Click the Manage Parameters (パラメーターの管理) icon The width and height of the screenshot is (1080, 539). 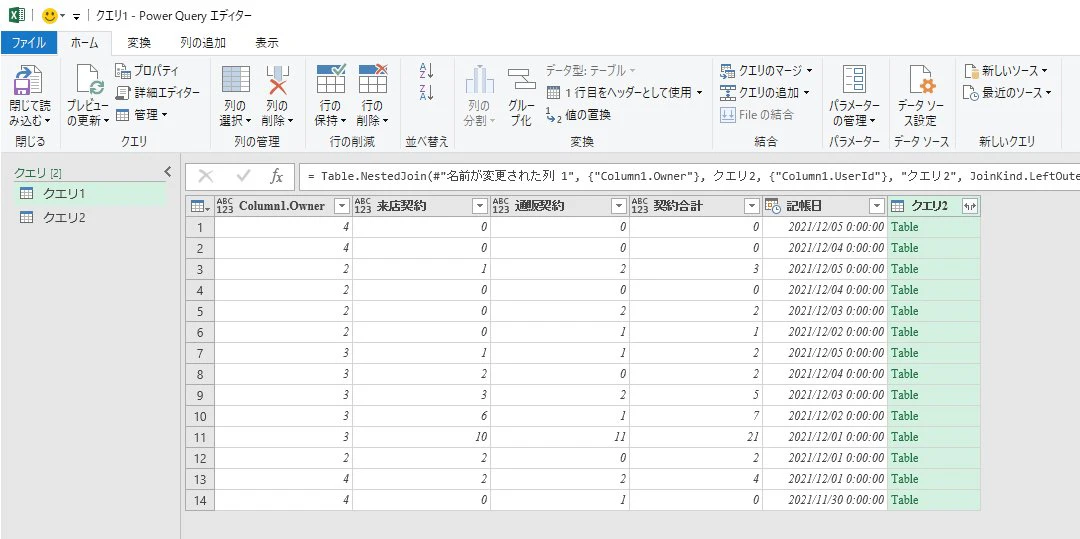tap(854, 81)
